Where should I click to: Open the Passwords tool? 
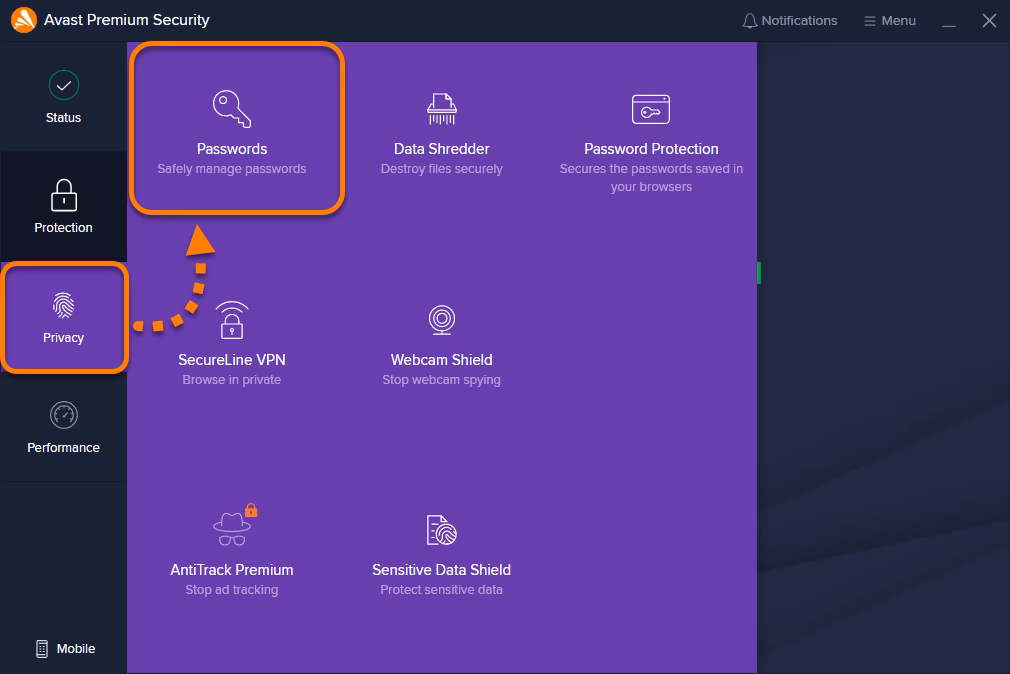click(231, 128)
